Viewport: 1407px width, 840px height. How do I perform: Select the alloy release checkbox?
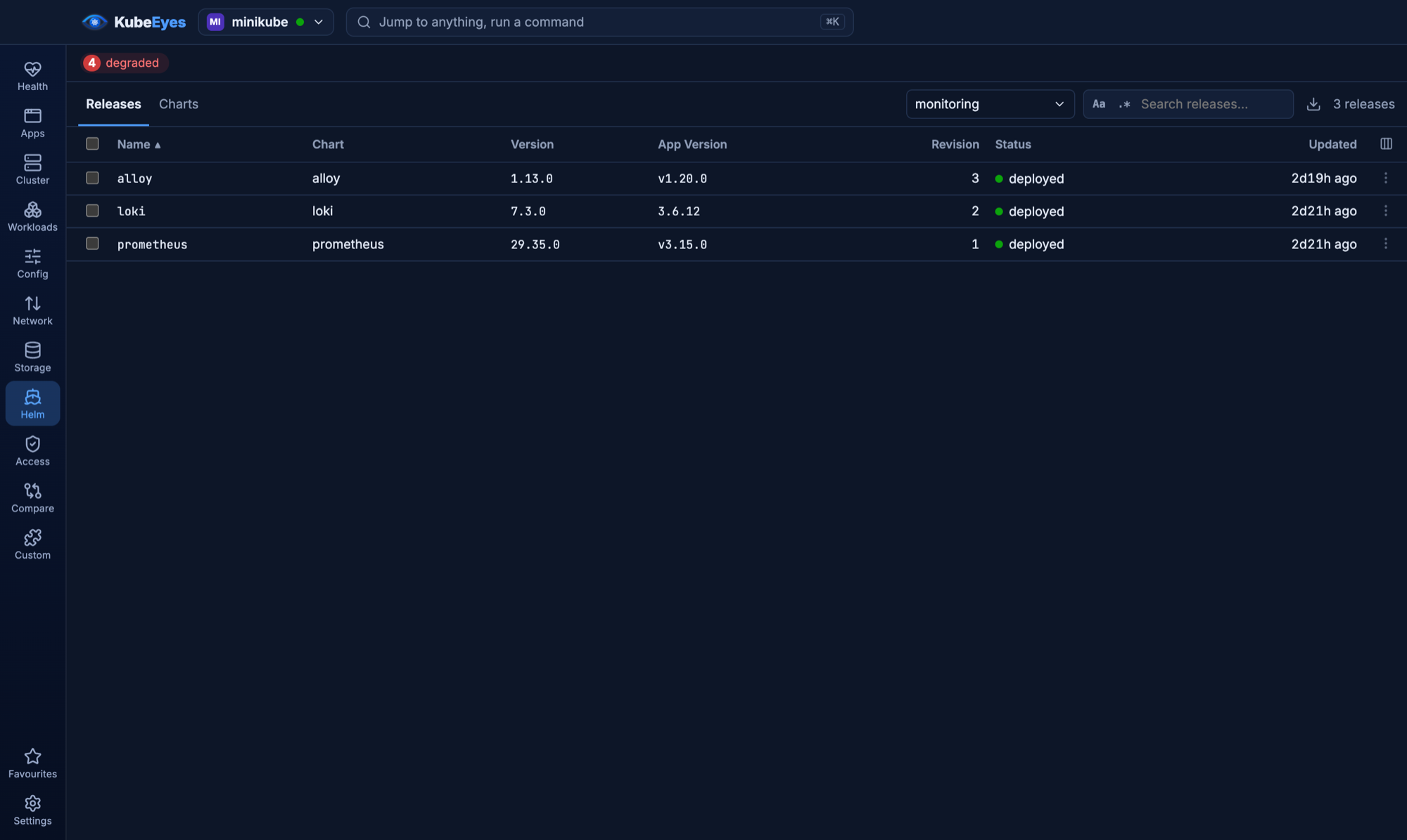[92, 178]
